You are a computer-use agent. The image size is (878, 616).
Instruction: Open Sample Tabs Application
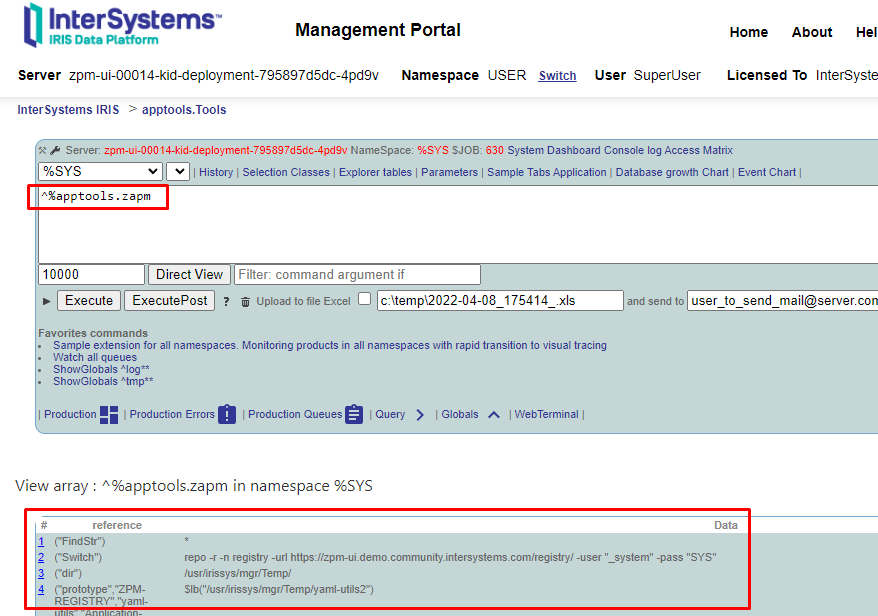tap(547, 172)
